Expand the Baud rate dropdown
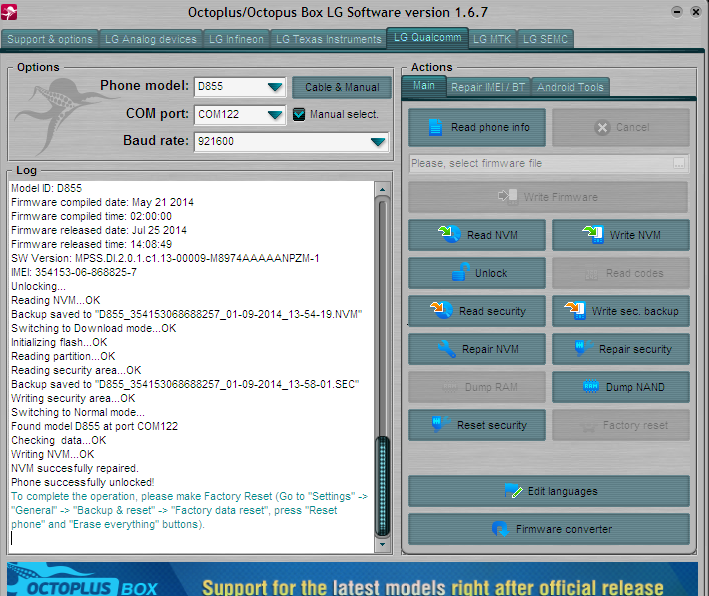The image size is (709, 596). (378, 142)
